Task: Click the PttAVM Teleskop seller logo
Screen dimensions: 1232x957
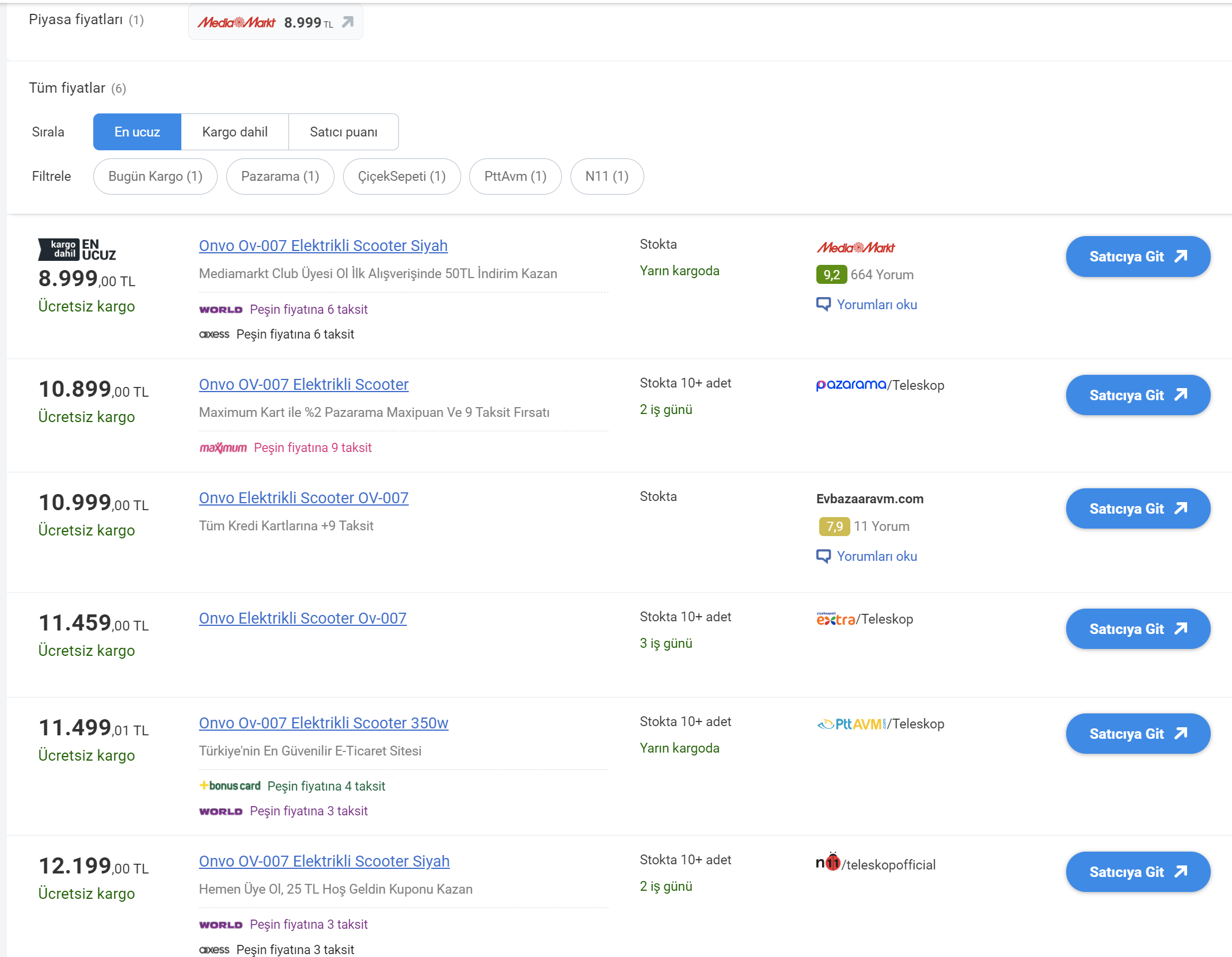Action: (x=852, y=724)
